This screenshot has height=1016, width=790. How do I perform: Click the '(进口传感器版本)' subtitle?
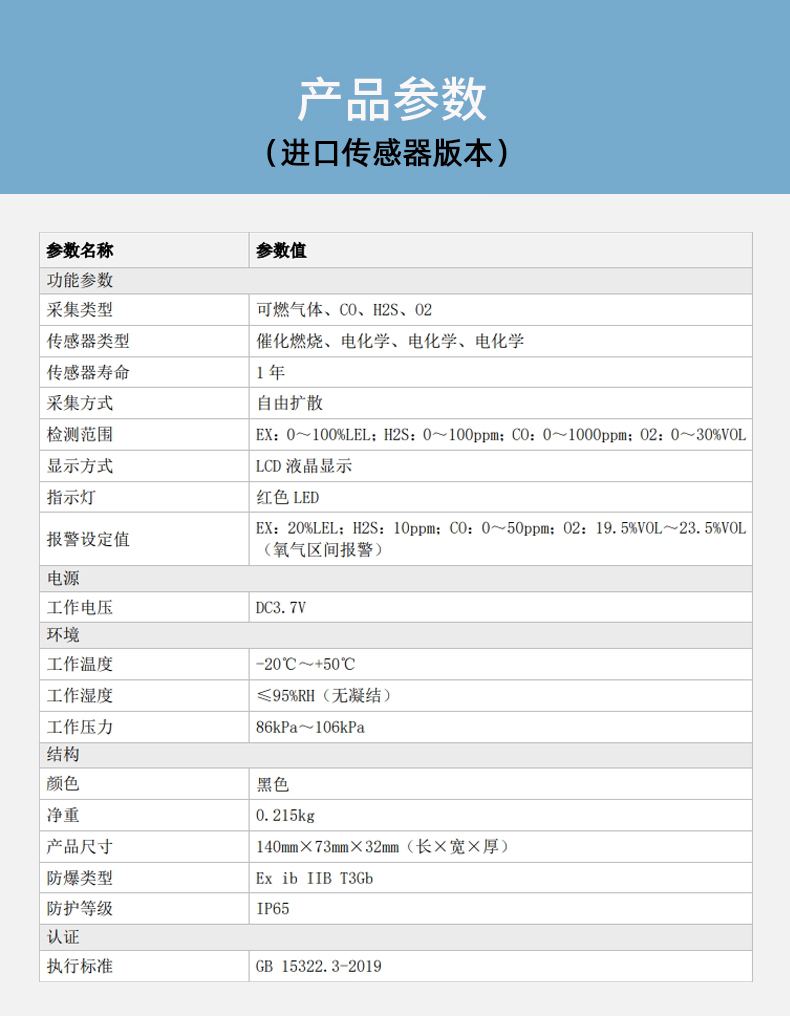(x=387, y=153)
